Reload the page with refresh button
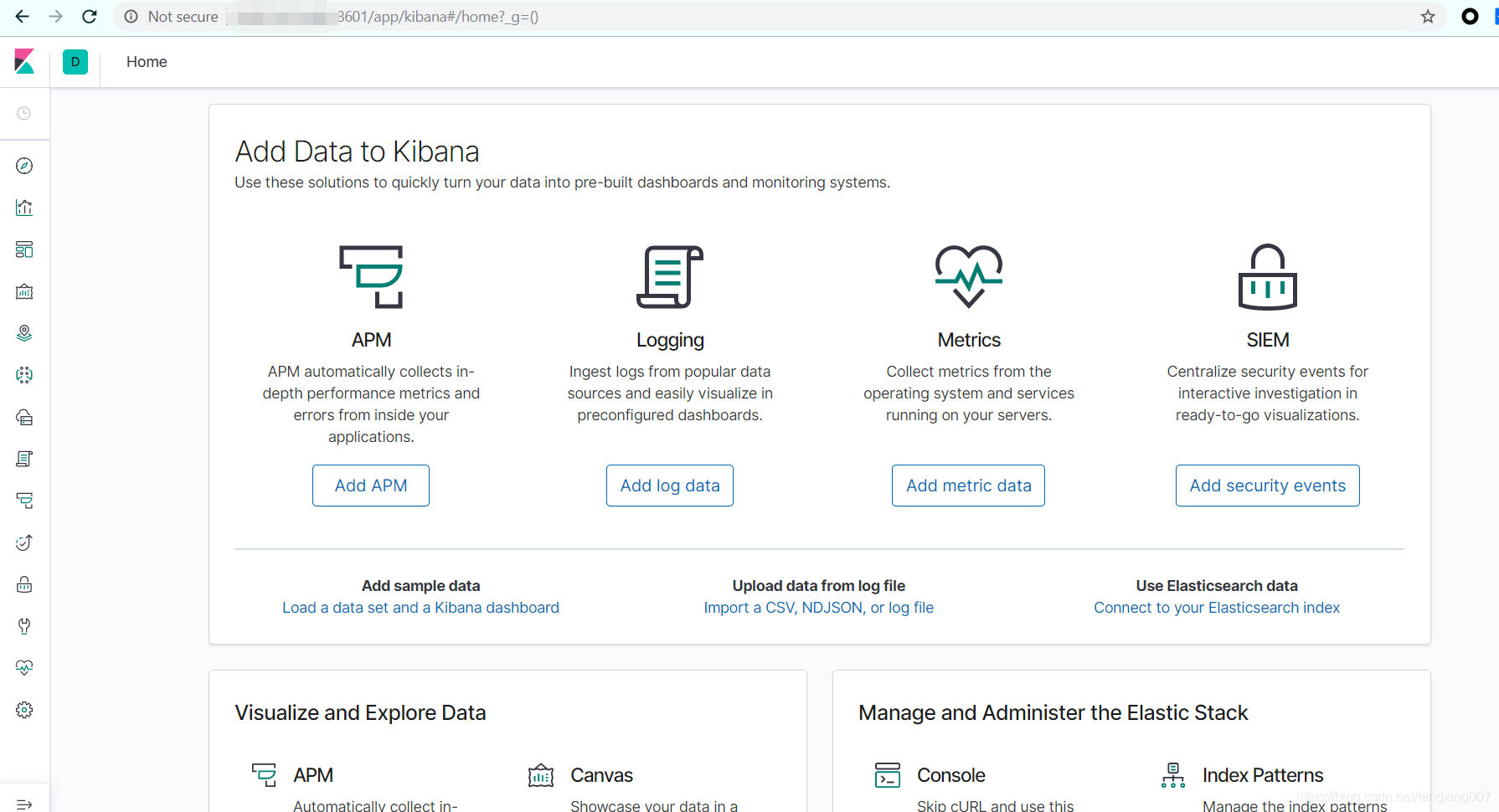The image size is (1499, 812). pos(90,17)
